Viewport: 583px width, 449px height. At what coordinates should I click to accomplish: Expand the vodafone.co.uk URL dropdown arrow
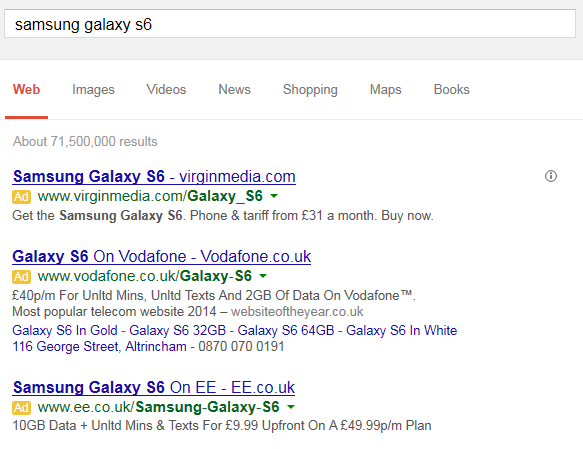click(x=263, y=276)
